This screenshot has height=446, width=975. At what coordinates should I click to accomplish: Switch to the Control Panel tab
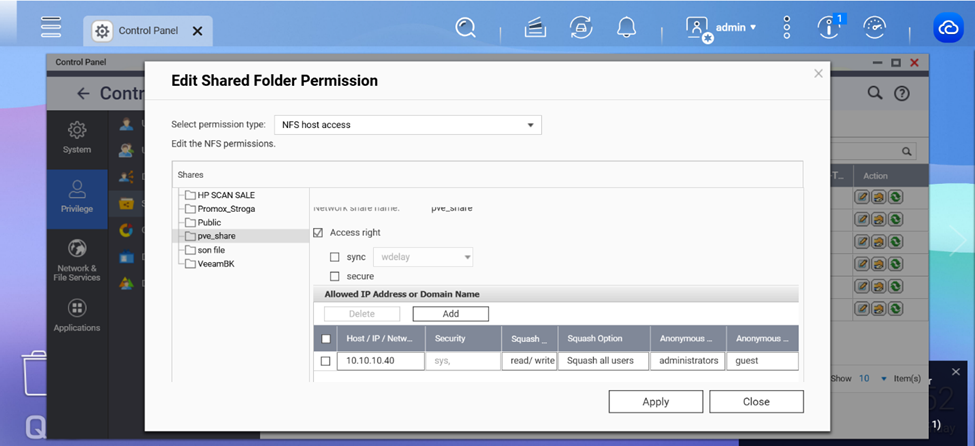point(147,31)
